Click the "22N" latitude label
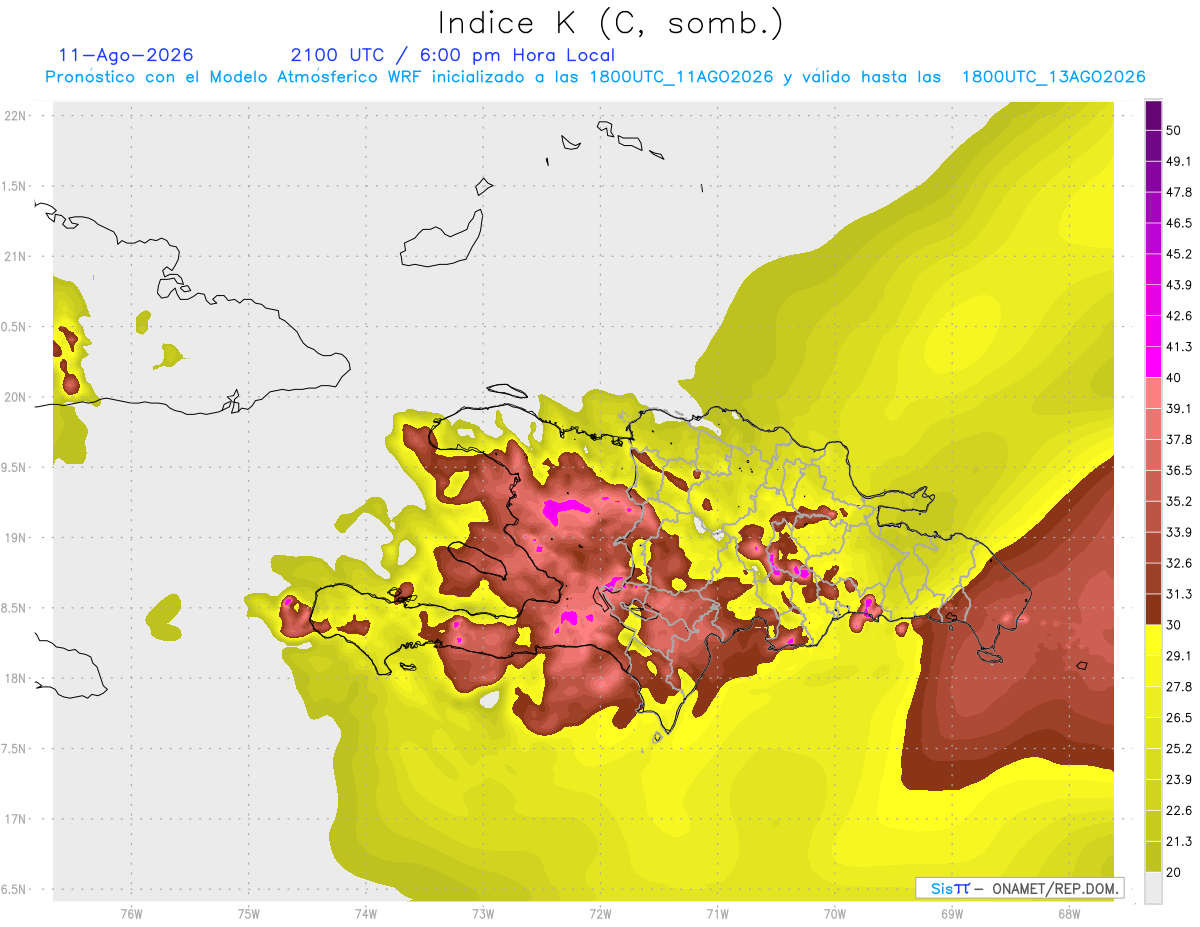 point(17,115)
